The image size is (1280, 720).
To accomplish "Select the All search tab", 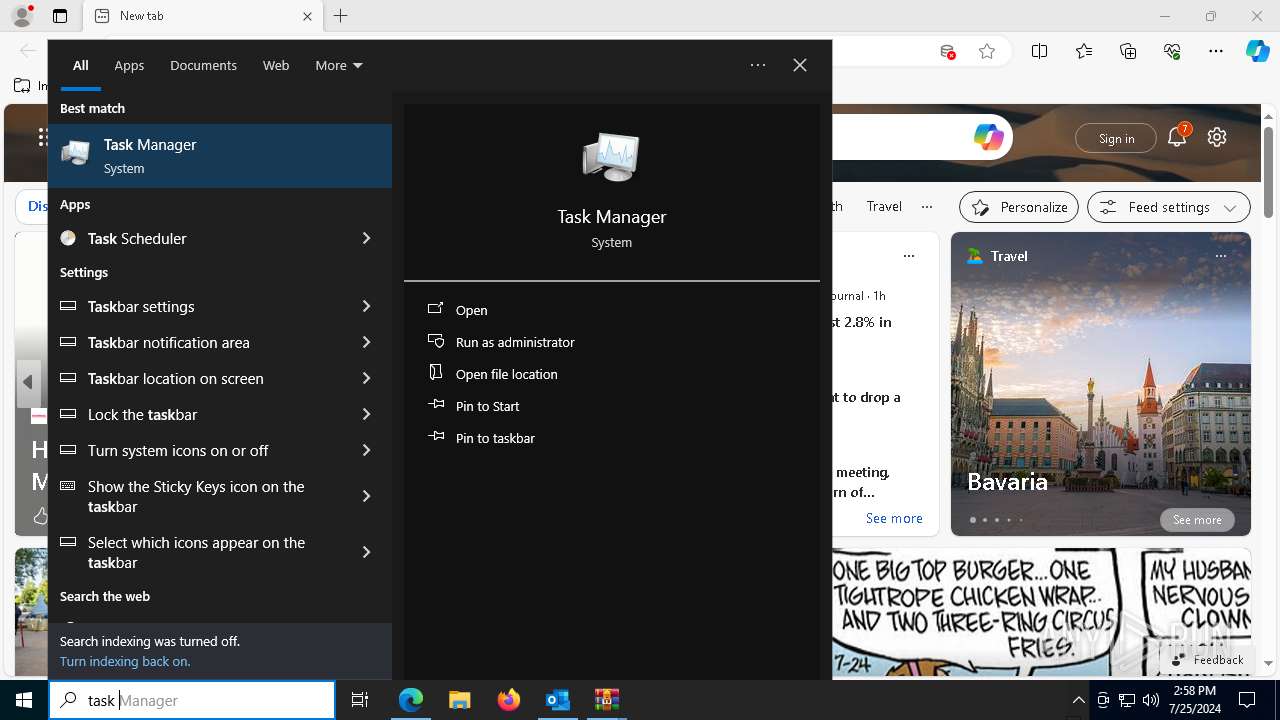I will (x=81, y=65).
